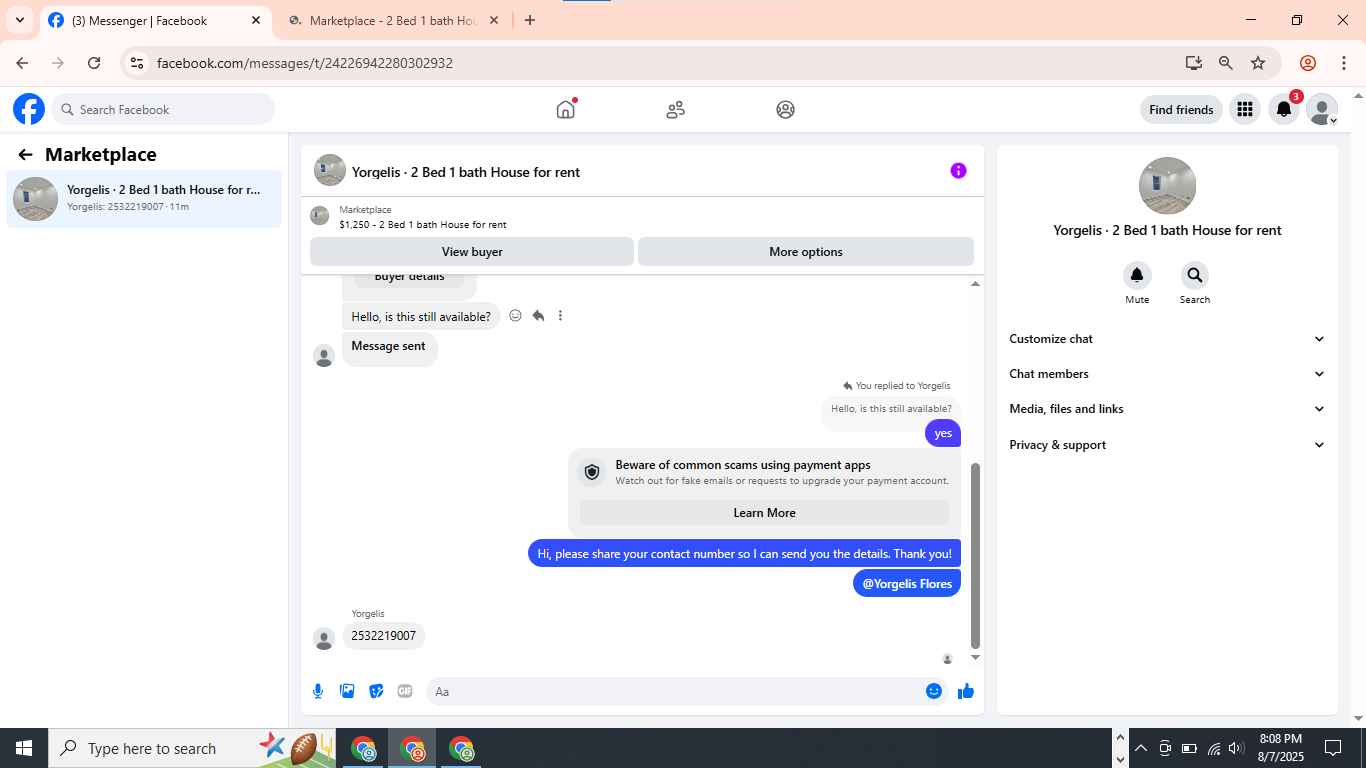This screenshot has width=1366, height=768.
Task: Select the Yorgelis conversation in list
Action: point(144,199)
